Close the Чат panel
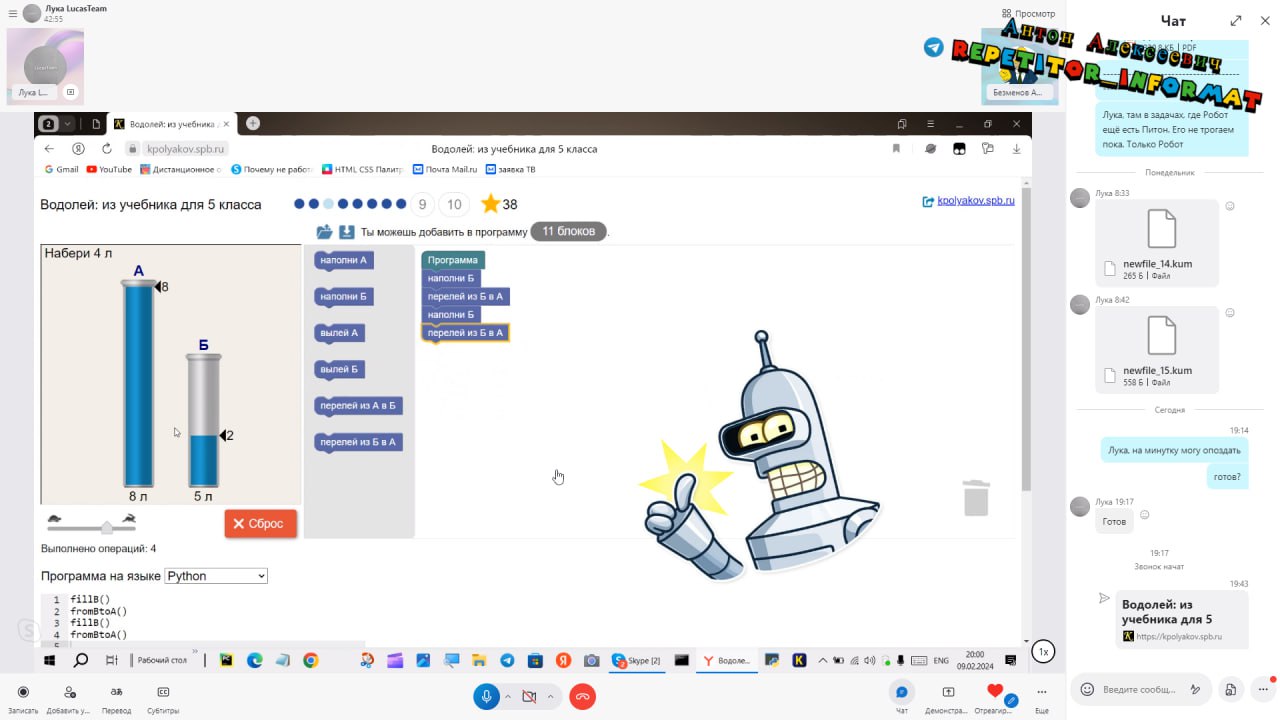Screen dimensions: 1280x720 pyautogui.click(x=1263, y=21)
